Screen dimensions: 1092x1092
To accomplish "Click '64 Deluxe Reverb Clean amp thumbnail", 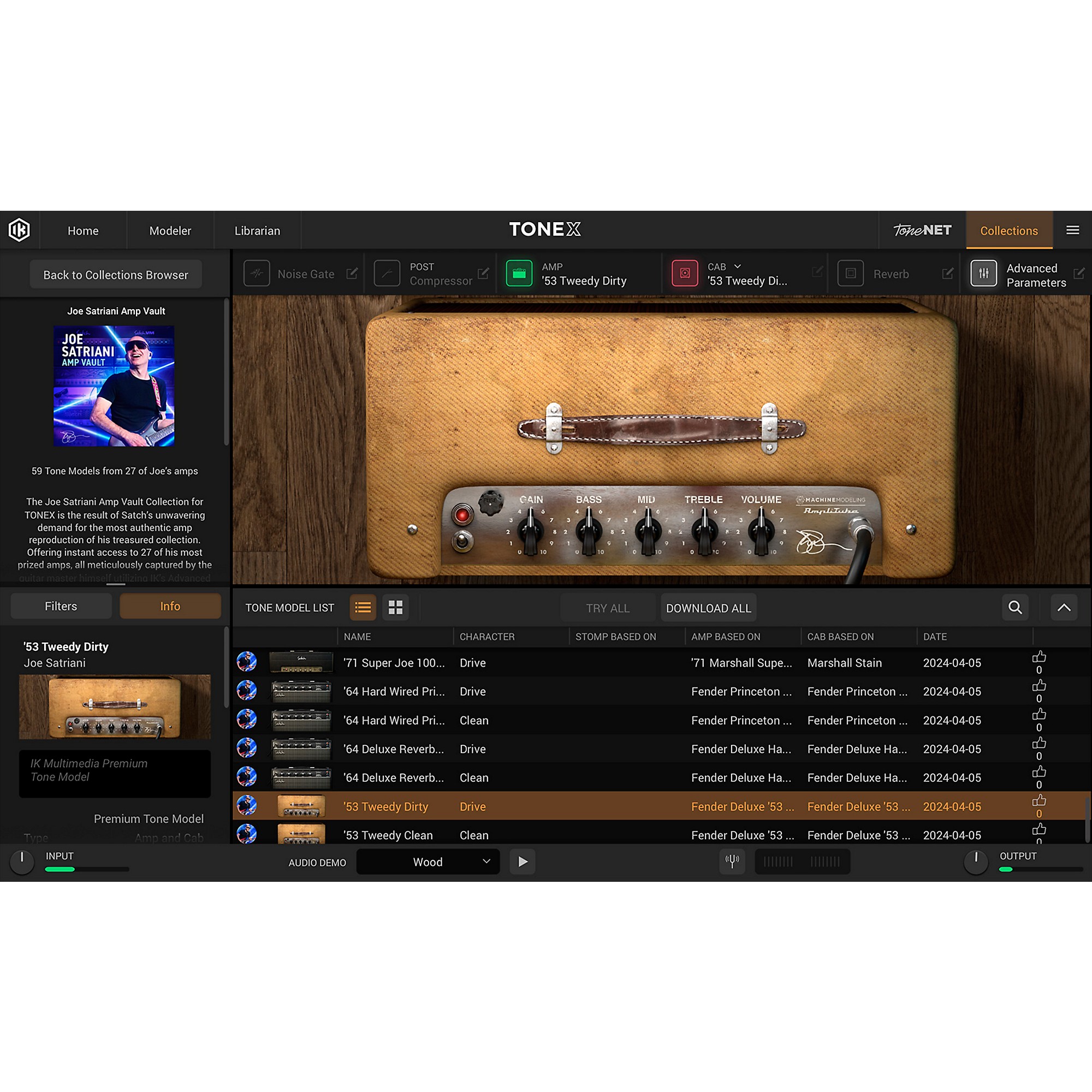I will (301, 778).
